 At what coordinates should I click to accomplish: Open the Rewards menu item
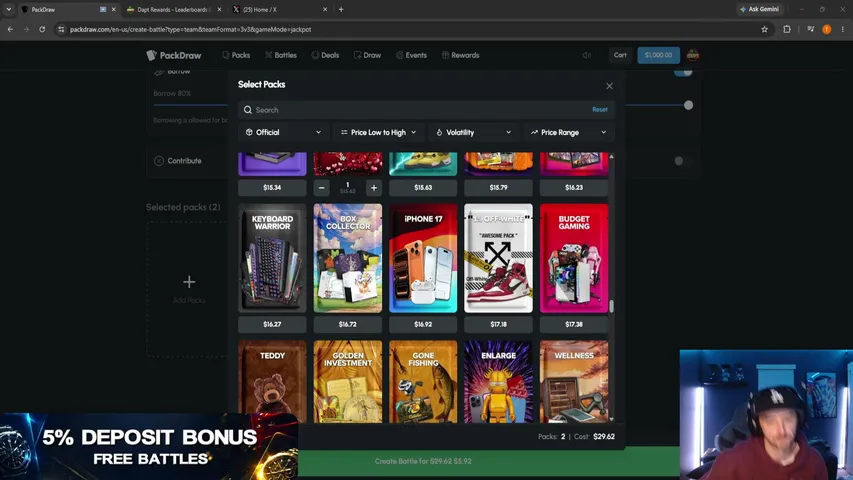pyautogui.click(x=460, y=55)
